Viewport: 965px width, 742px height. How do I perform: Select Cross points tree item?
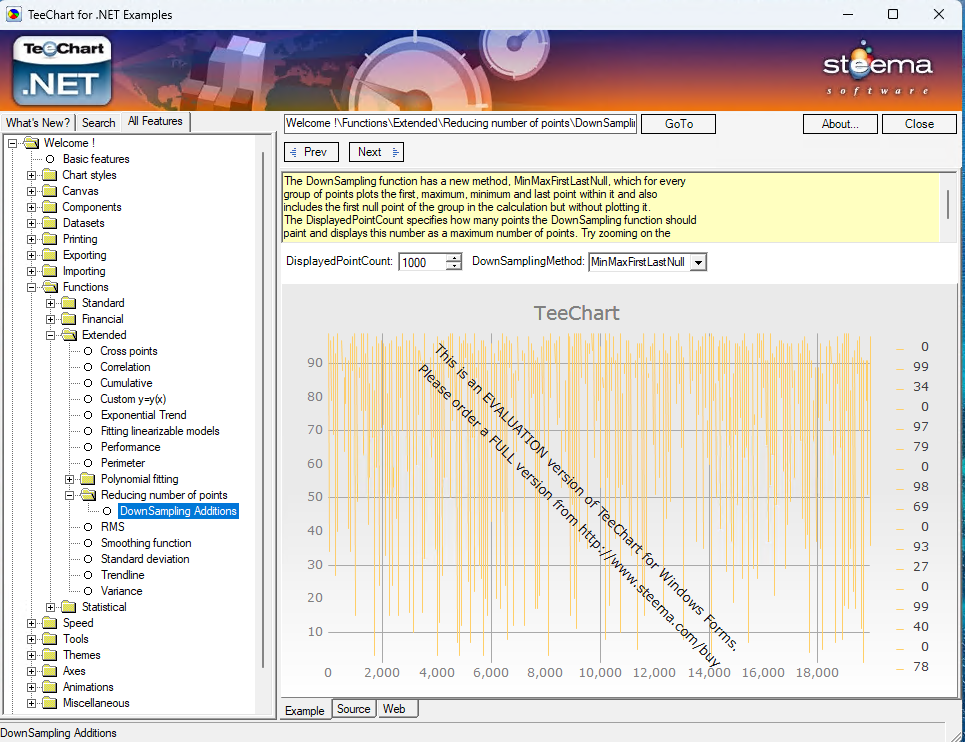click(x=129, y=351)
